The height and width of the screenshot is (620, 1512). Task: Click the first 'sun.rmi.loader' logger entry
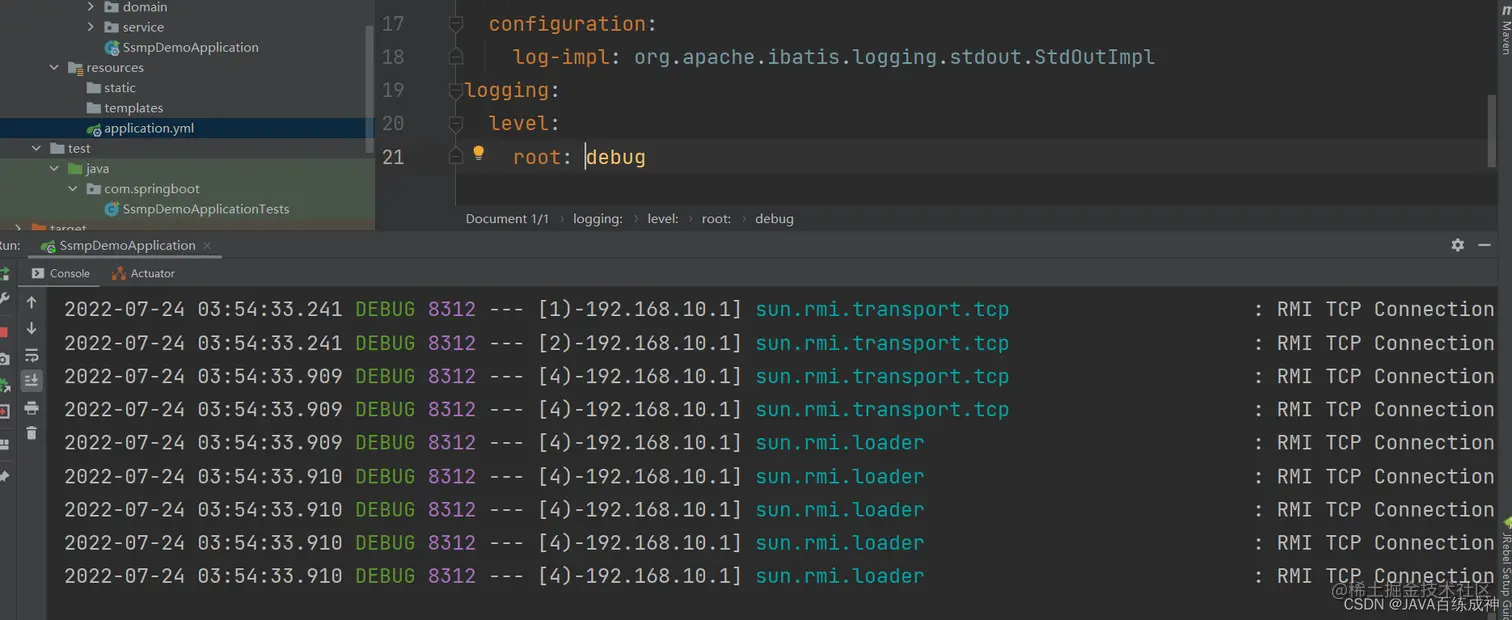tap(840, 443)
